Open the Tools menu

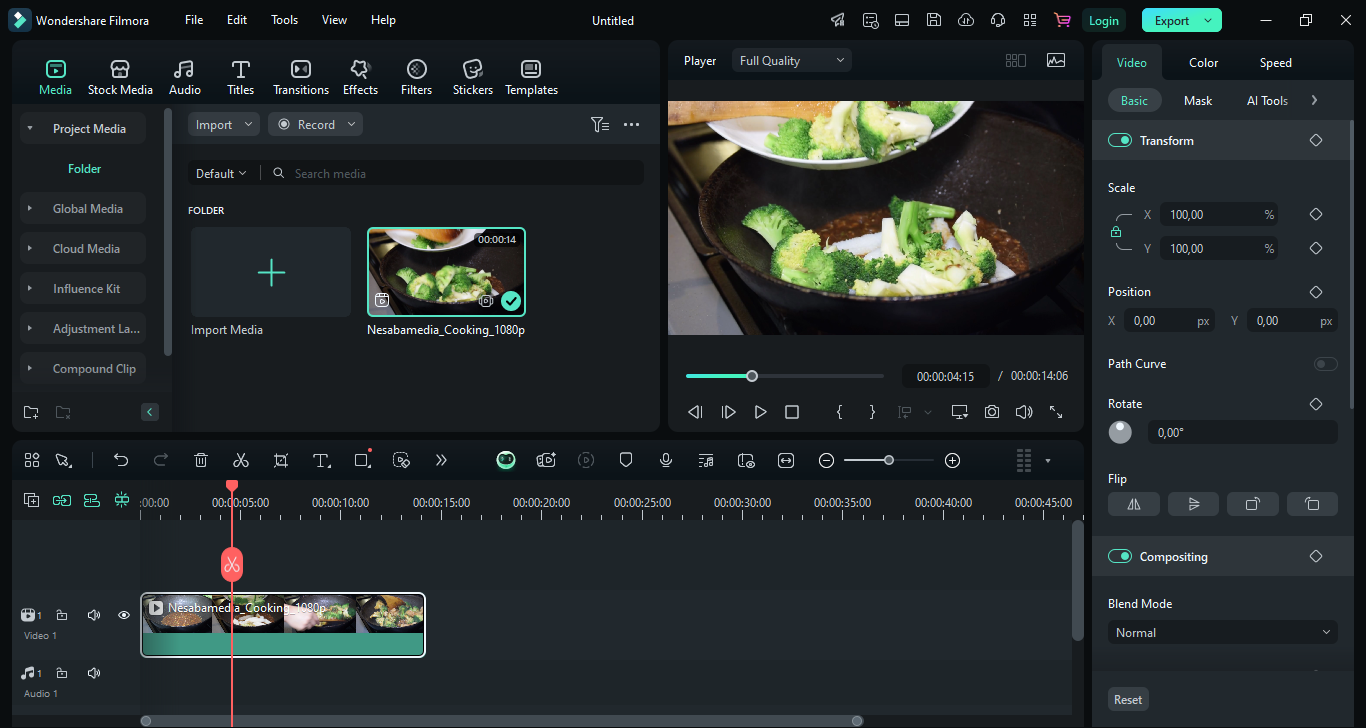tap(284, 20)
